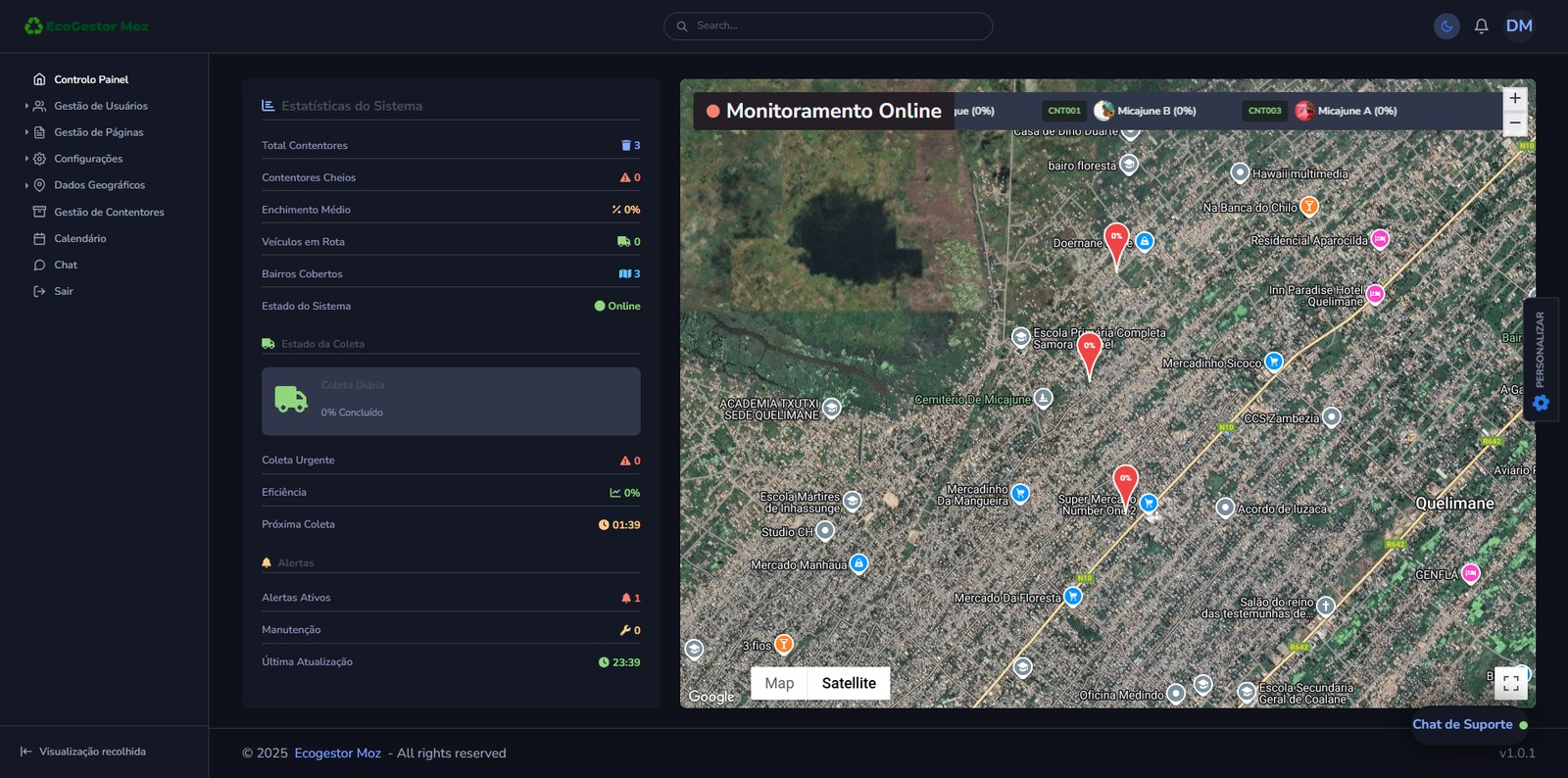Expand Configurações submenu arrow
This screenshot has height=778, width=1568.
click(x=26, y=159)
